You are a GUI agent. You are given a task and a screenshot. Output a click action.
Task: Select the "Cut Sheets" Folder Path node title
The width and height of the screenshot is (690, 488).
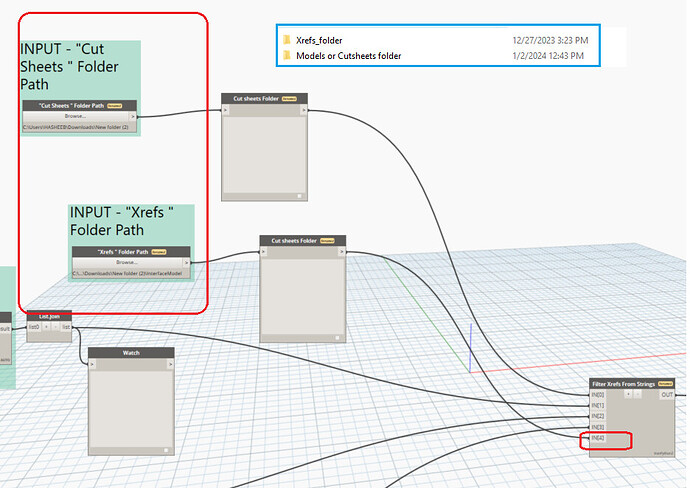point(71,106)
